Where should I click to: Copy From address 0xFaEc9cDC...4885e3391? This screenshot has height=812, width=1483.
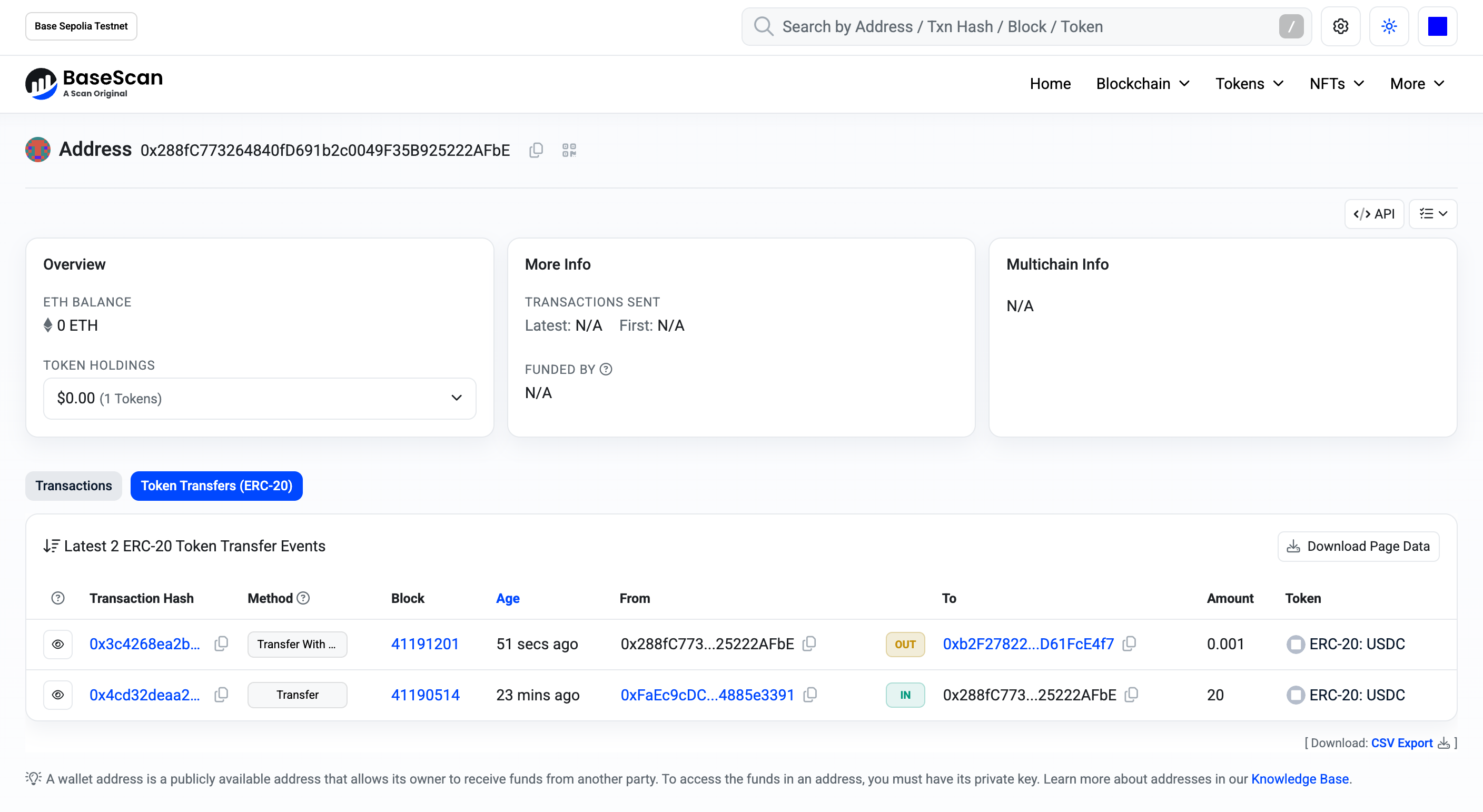coord(810,694)
